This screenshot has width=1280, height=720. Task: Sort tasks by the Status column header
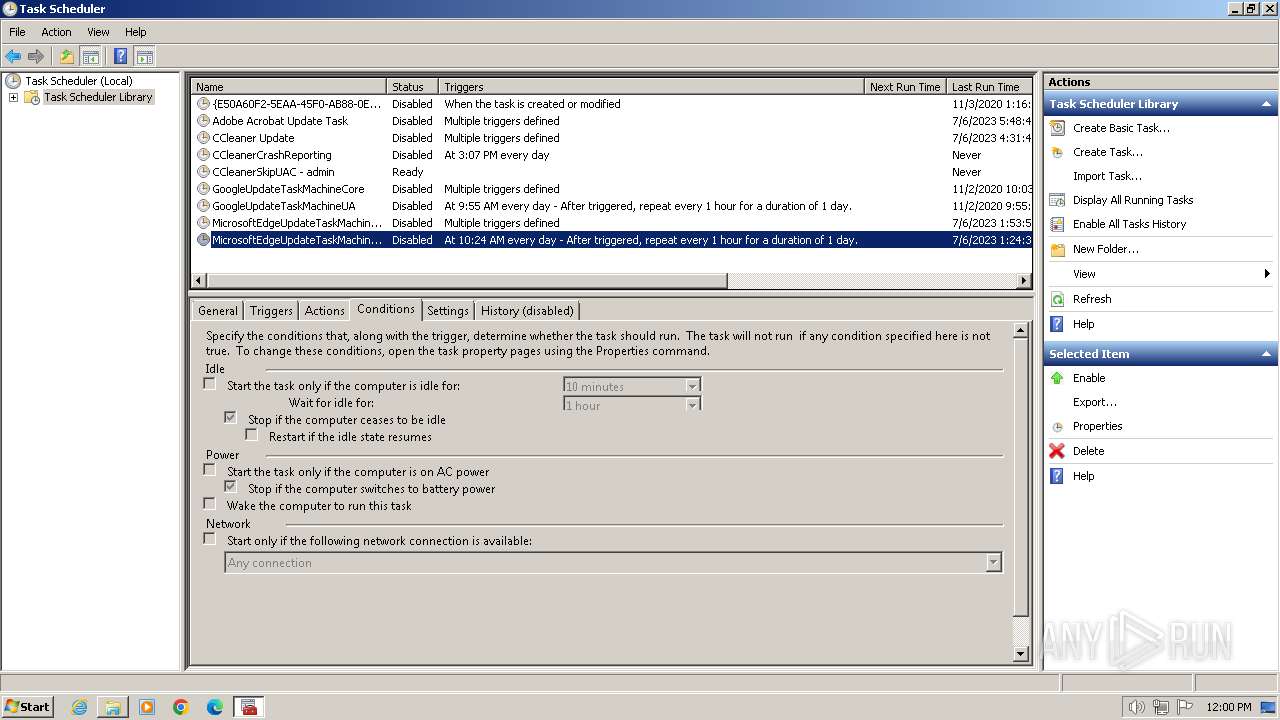click(412, 87)
